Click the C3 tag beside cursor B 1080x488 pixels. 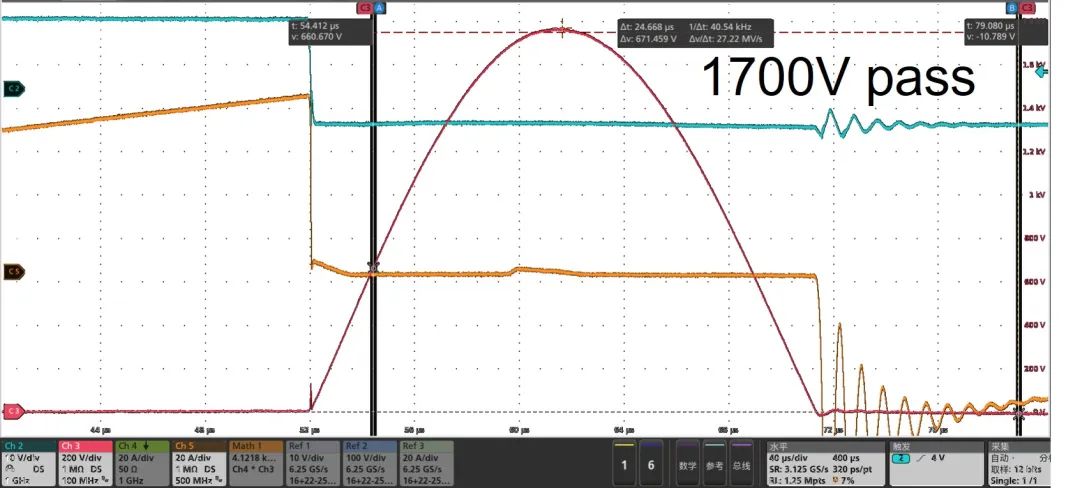[x=1027, y=8]
